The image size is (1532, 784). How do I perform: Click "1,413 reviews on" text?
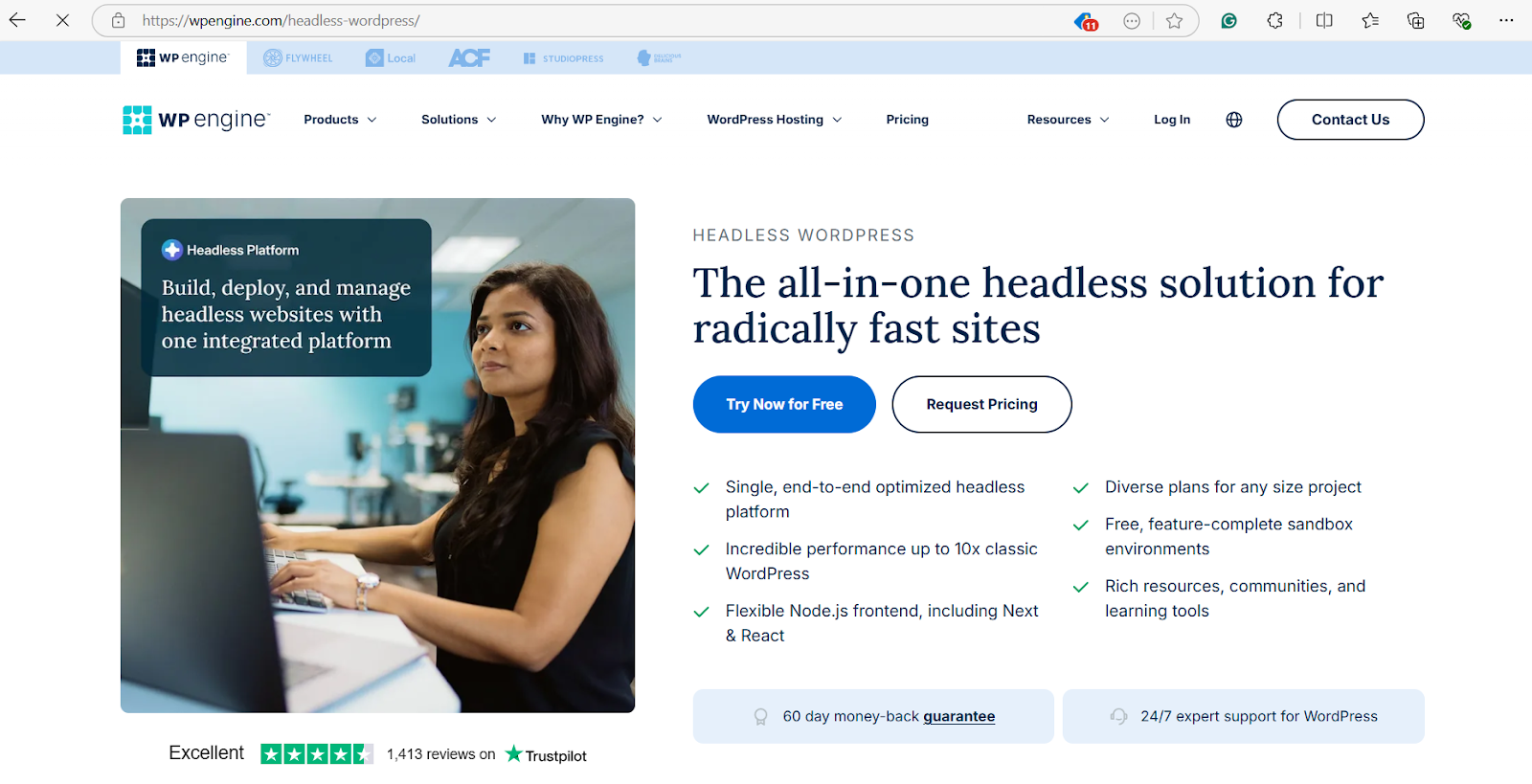(440, 754)
